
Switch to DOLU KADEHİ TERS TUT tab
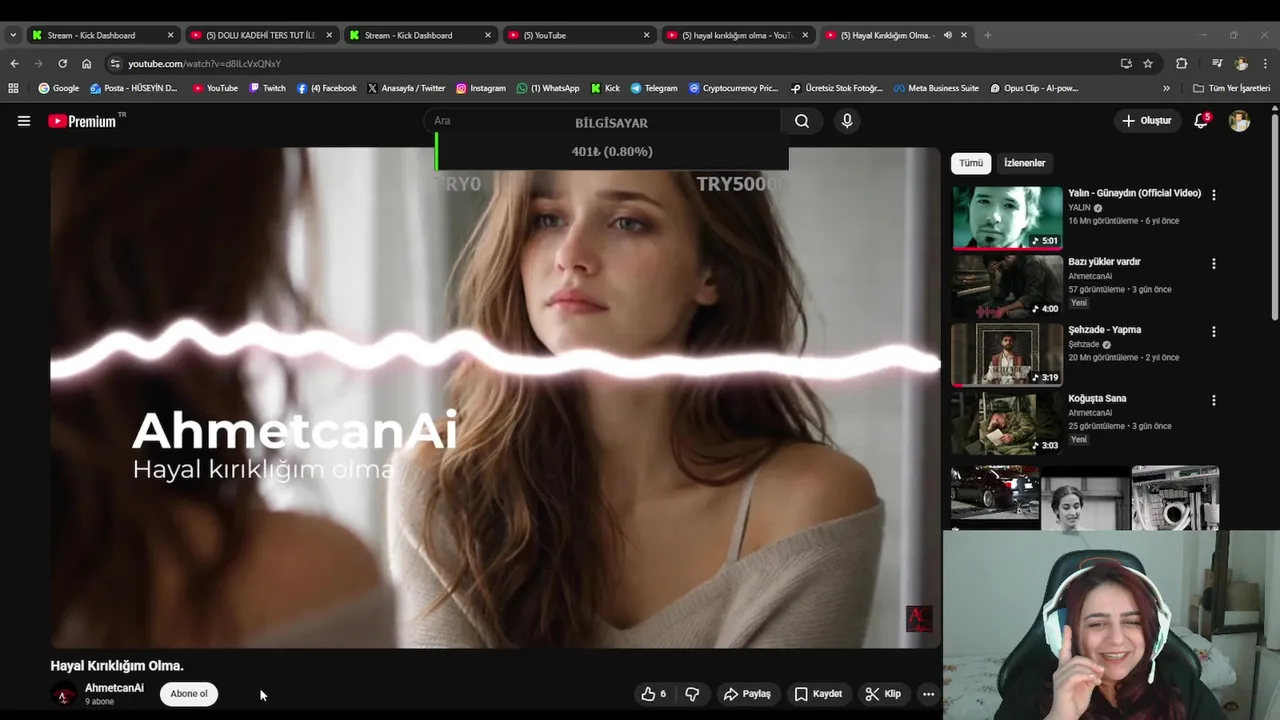pyautogui.click(x=260, y=35)
